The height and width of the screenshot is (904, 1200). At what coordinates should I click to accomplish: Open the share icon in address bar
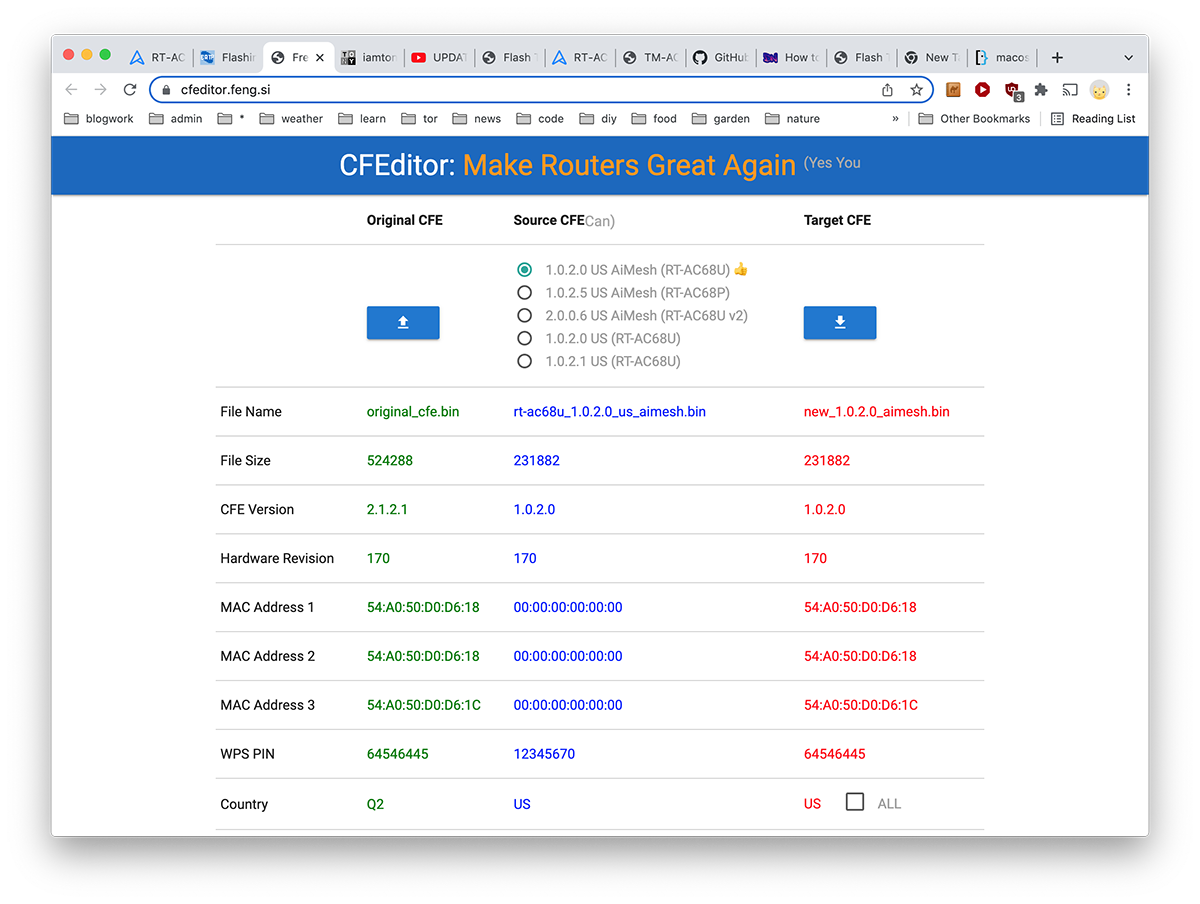click(887, 90)
